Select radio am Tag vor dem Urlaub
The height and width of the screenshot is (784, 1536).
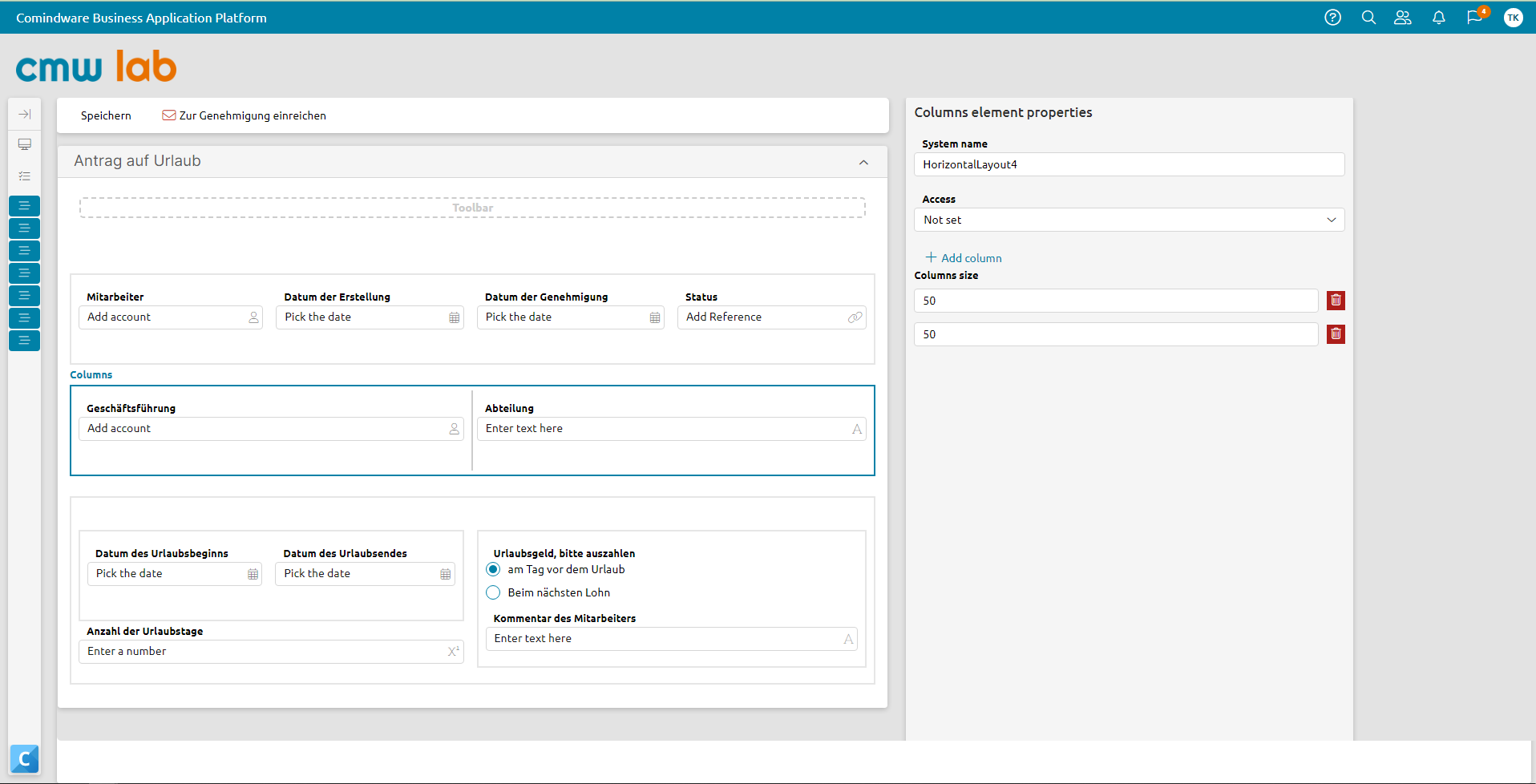493,569
